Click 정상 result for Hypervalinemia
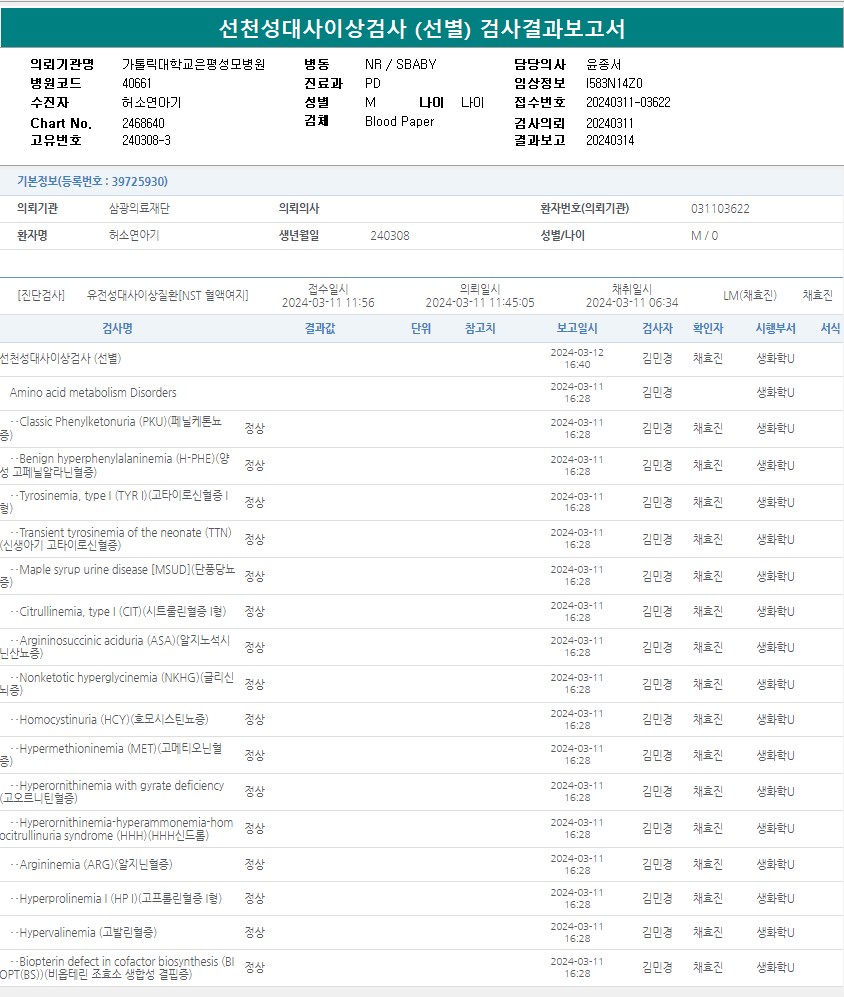Image resolution: width=844 pixels, height=997 pixels. pos(255,932)
